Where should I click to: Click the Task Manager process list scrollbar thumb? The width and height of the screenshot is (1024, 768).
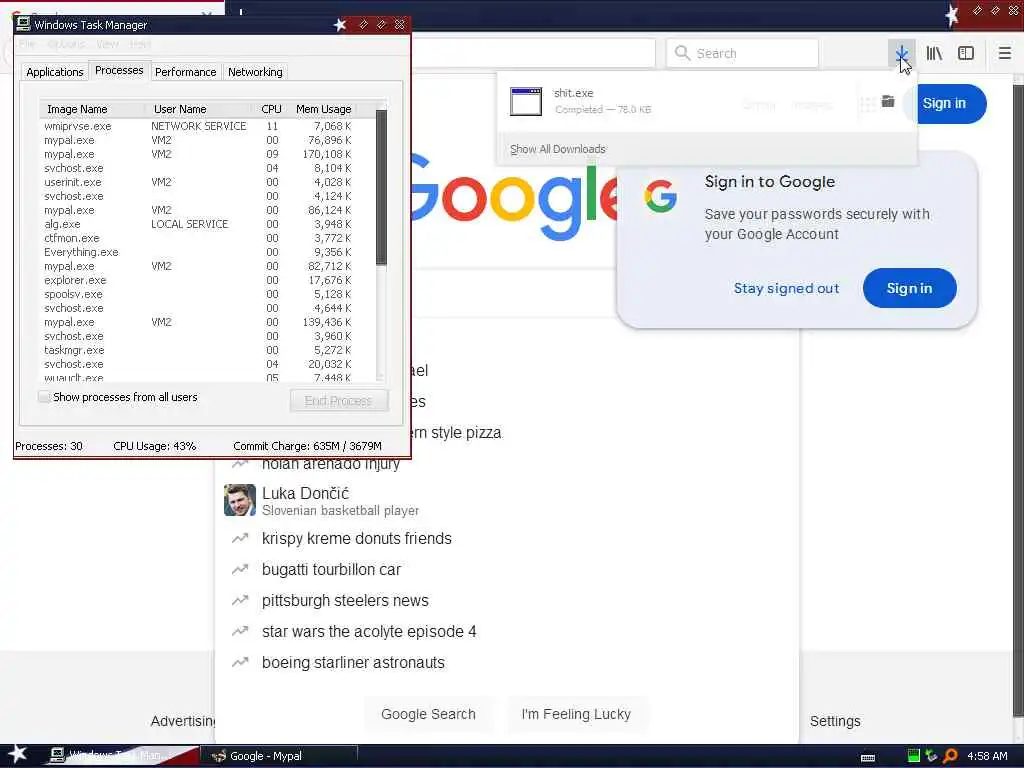381,187
